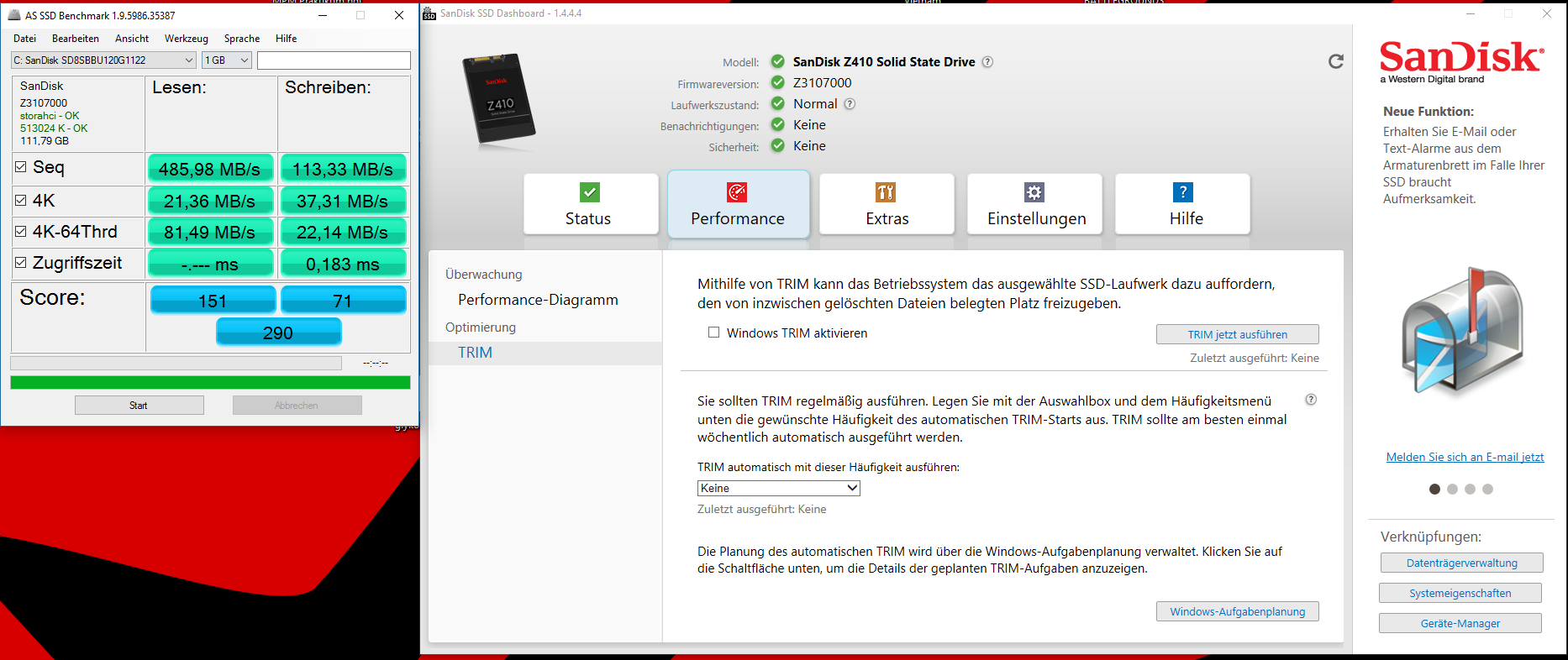Image resolution: width=1568 pixels, height=660 pixels.
Task: Open Hilfe menu in AS SSD
Action: pyautogui.click(x=287, y=39)
